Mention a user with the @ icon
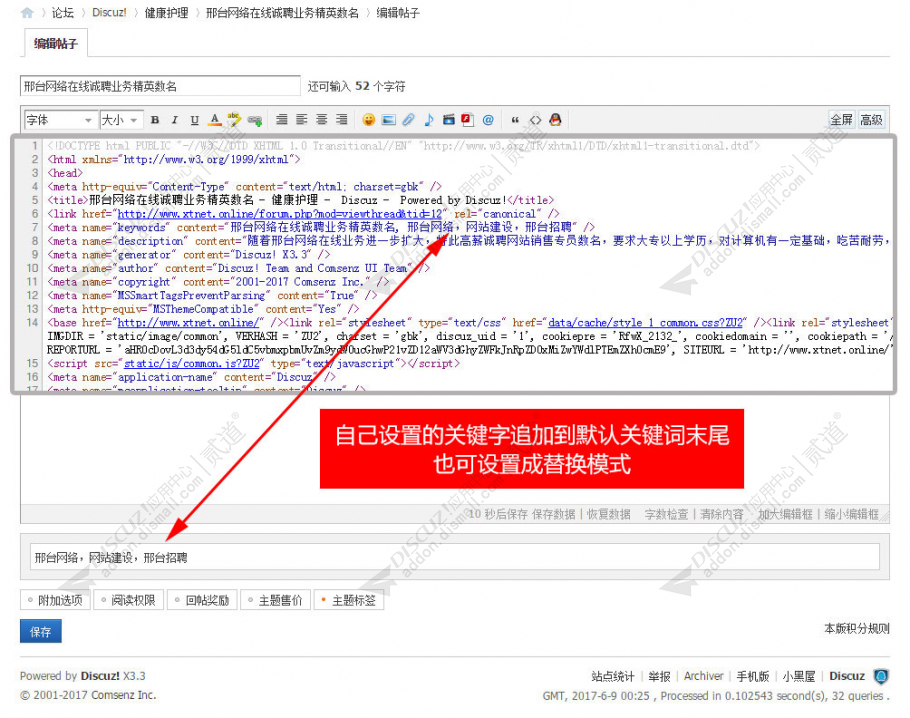This screenshot has height=718, width=910. click(488, 120)
